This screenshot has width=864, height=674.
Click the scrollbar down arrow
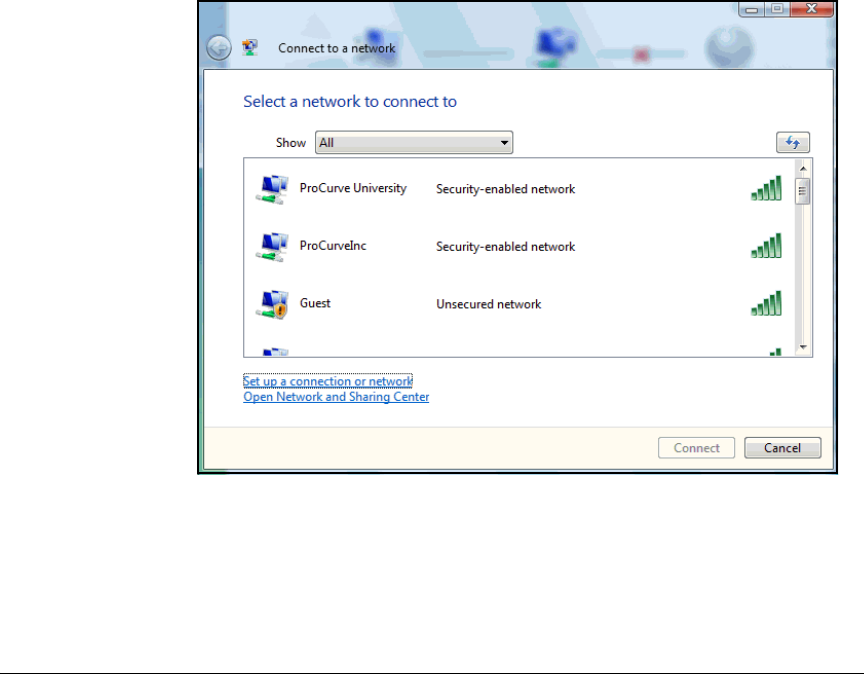click(803, 347)
